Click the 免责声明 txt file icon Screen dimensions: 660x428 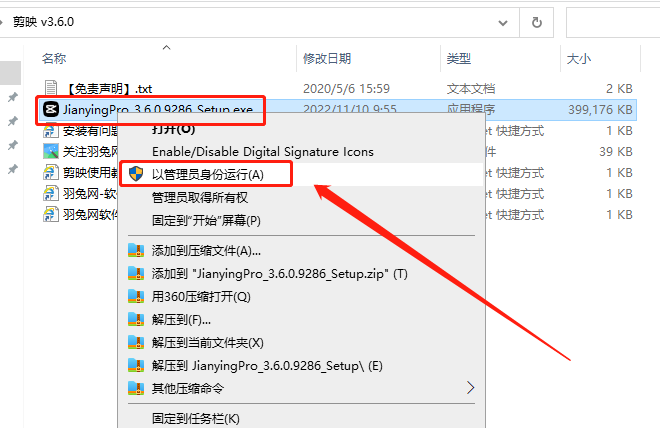pos(51,88)
